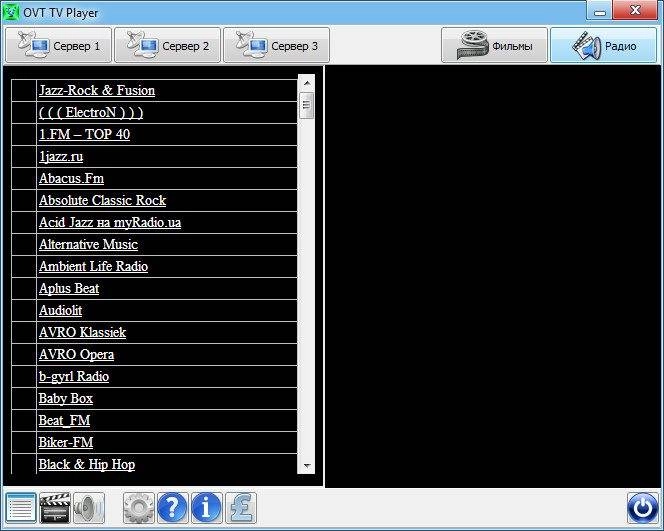Choose Aplus Beat station
664x531 pixels.
(x=69, y=288)
